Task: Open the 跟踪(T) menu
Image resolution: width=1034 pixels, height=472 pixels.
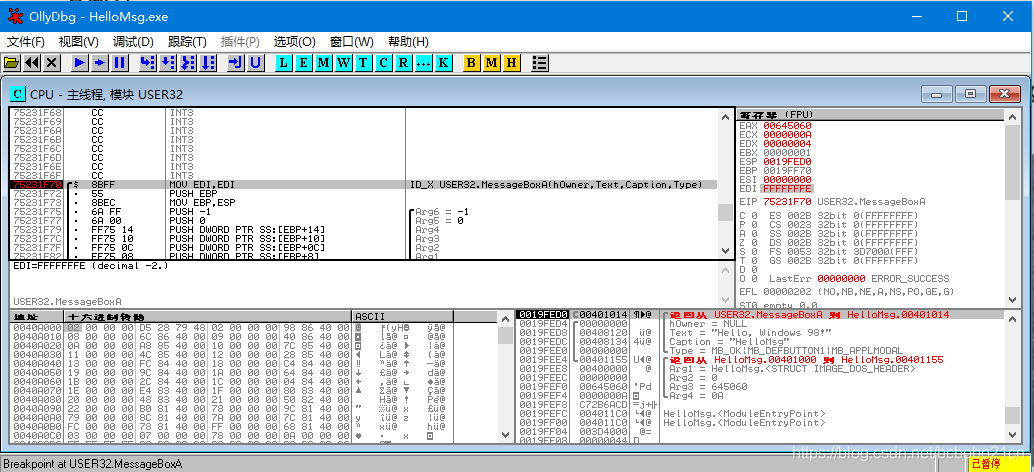Action: [187, 42]
